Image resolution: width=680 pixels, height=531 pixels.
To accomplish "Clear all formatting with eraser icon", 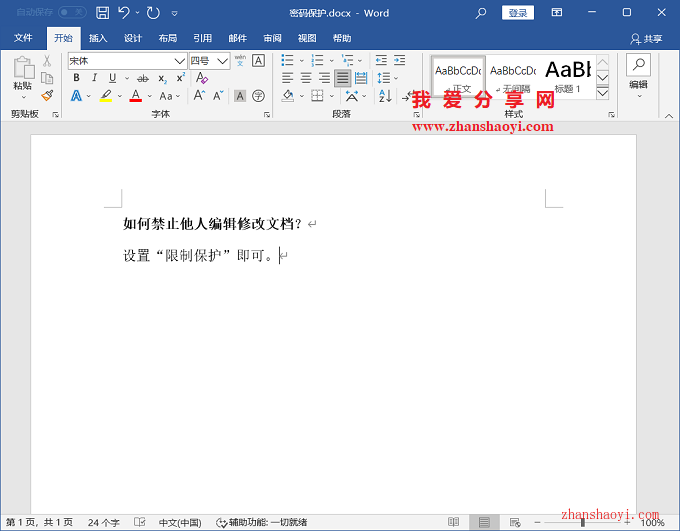I will [x=202, y=78].
